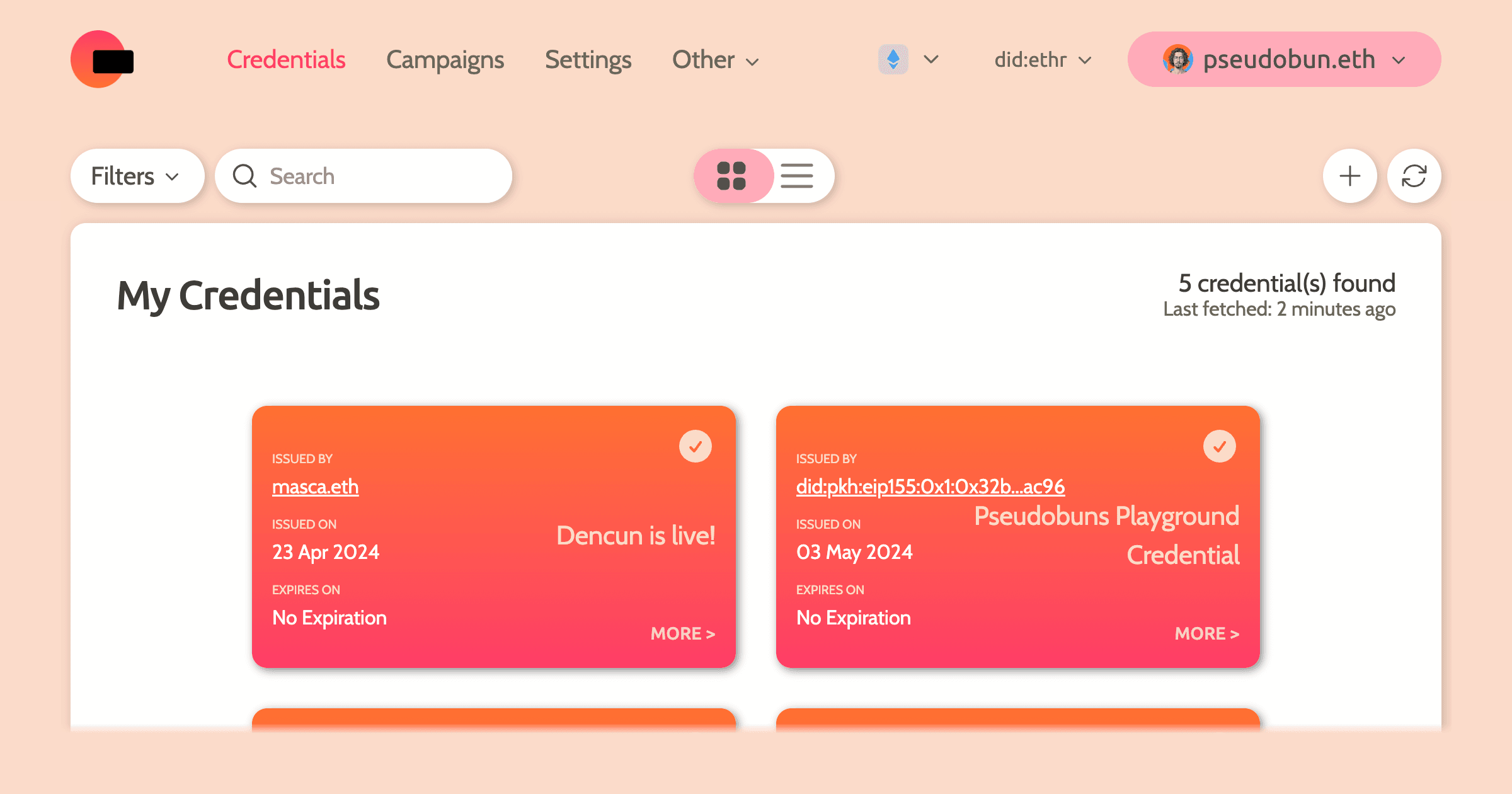Open the did:ethr method dropdown

(1043, 60)
